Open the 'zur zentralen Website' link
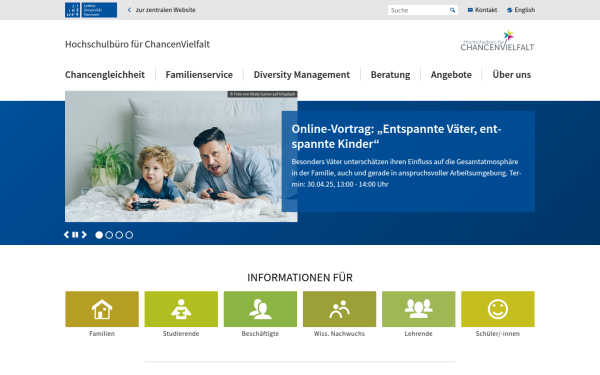Image resolution: width=600 pixels, height=375 pixels. [x=165, y=10]
